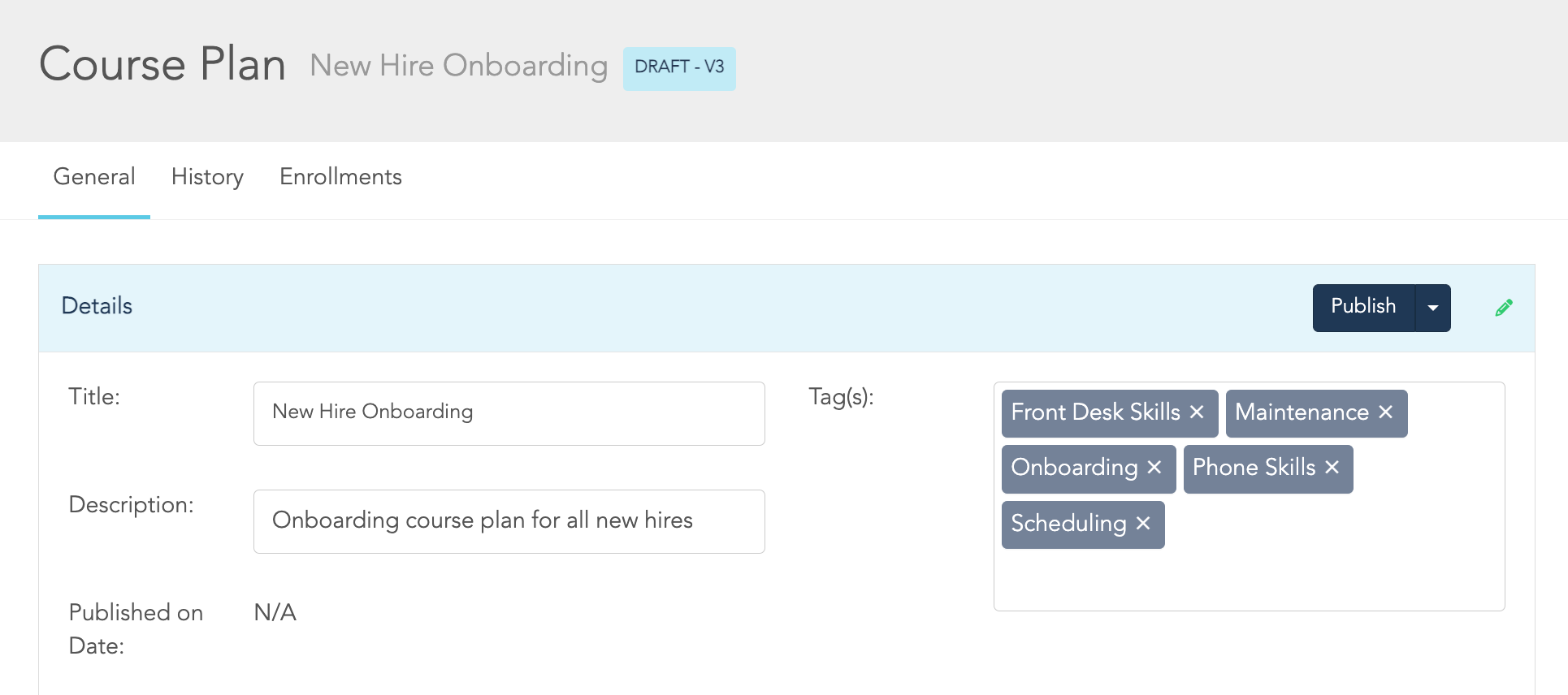This screenshot has height=695, width=1568.
Task: Click the Description input field
Action: [x=509, y=521]
